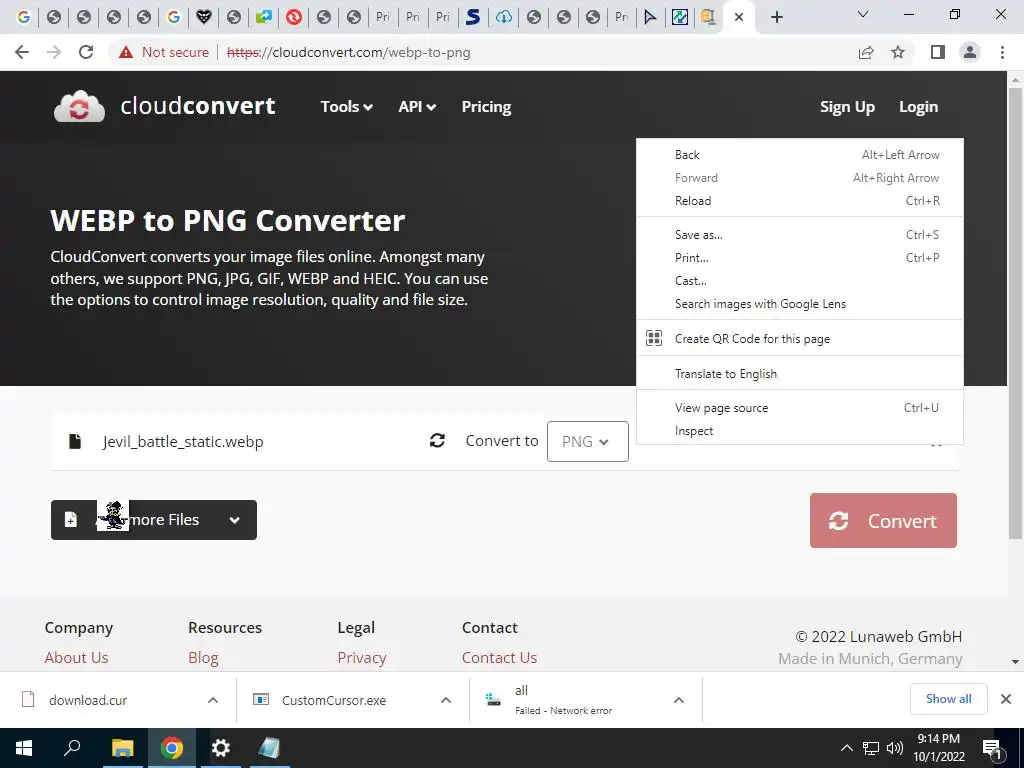Close the current active tab
This screenshot has width=1024, height=768.
point(739,17)
